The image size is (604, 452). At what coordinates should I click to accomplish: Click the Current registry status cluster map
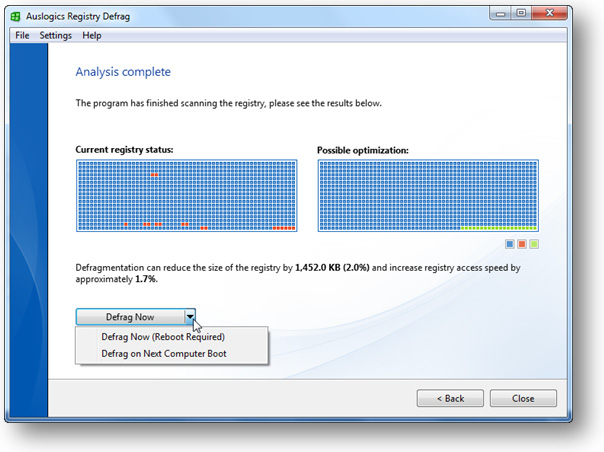pyautogui.click(x=186, y=195)
